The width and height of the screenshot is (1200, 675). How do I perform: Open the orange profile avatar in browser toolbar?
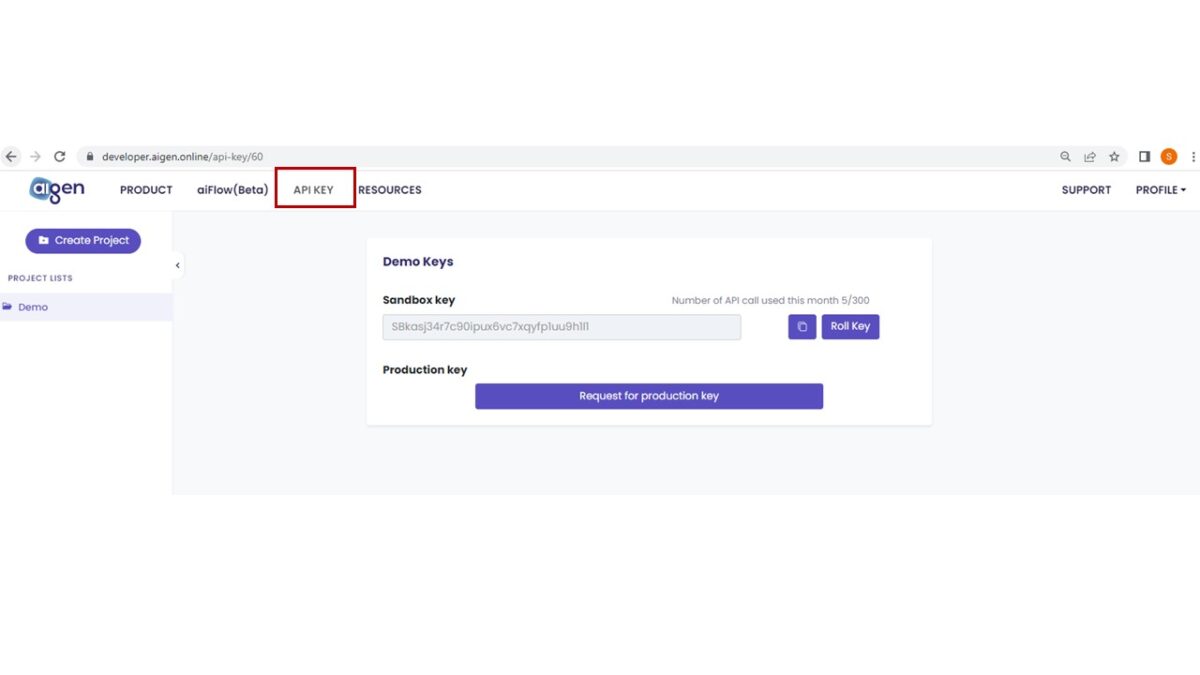[x=1168, y=156]
